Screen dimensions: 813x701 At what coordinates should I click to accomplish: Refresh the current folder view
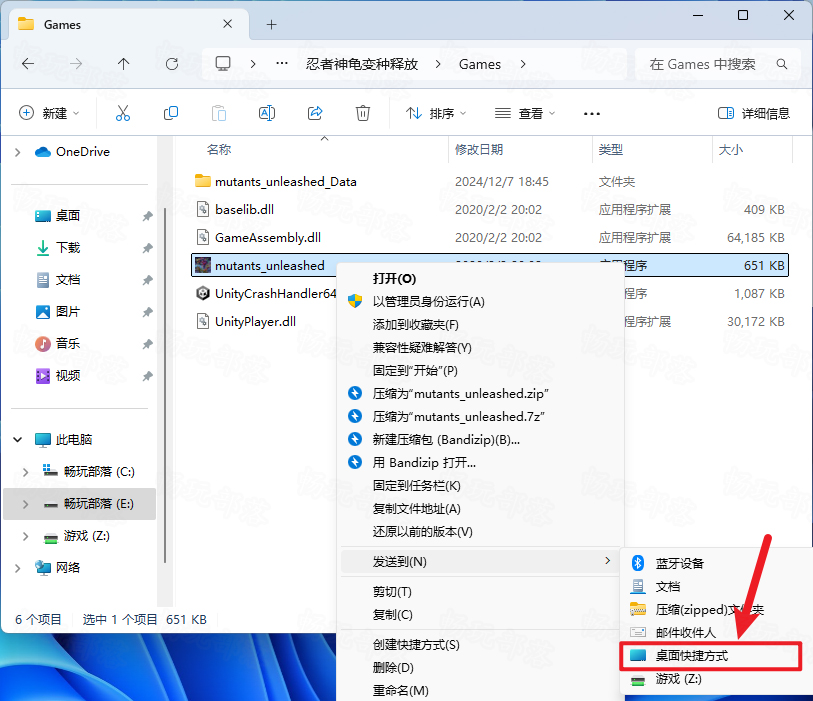pyautogui.click(x=172, y=64)
